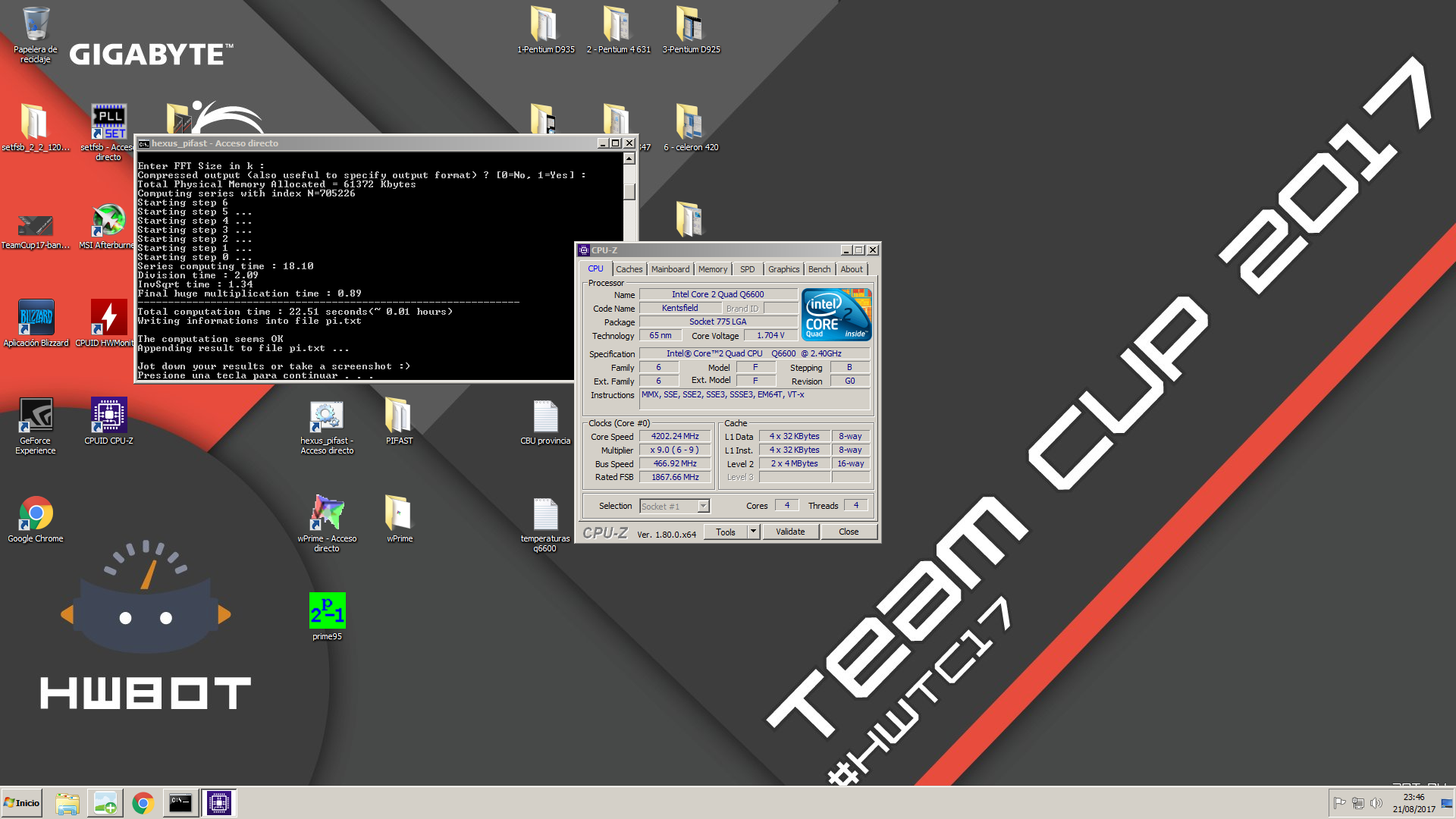This screenshot has width=1456, height=819.
Task: Open the wPrime folder
Action: coord(399,519)
